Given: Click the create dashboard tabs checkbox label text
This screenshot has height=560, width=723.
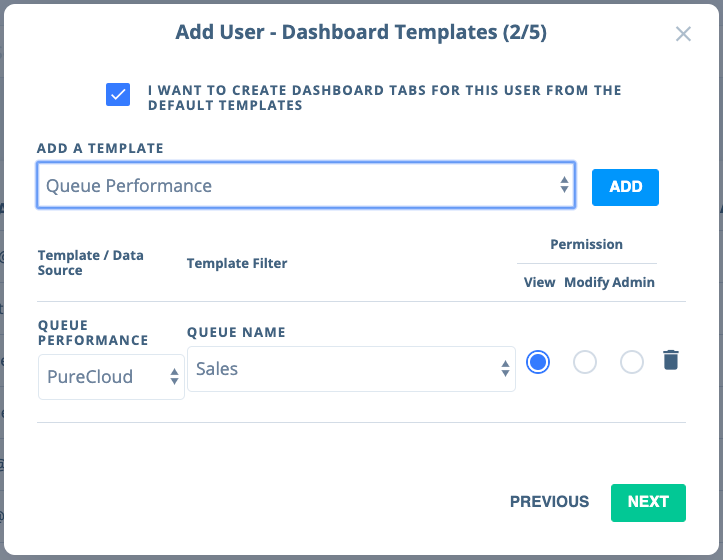Looking at the screenshot, I should [385, 97].
